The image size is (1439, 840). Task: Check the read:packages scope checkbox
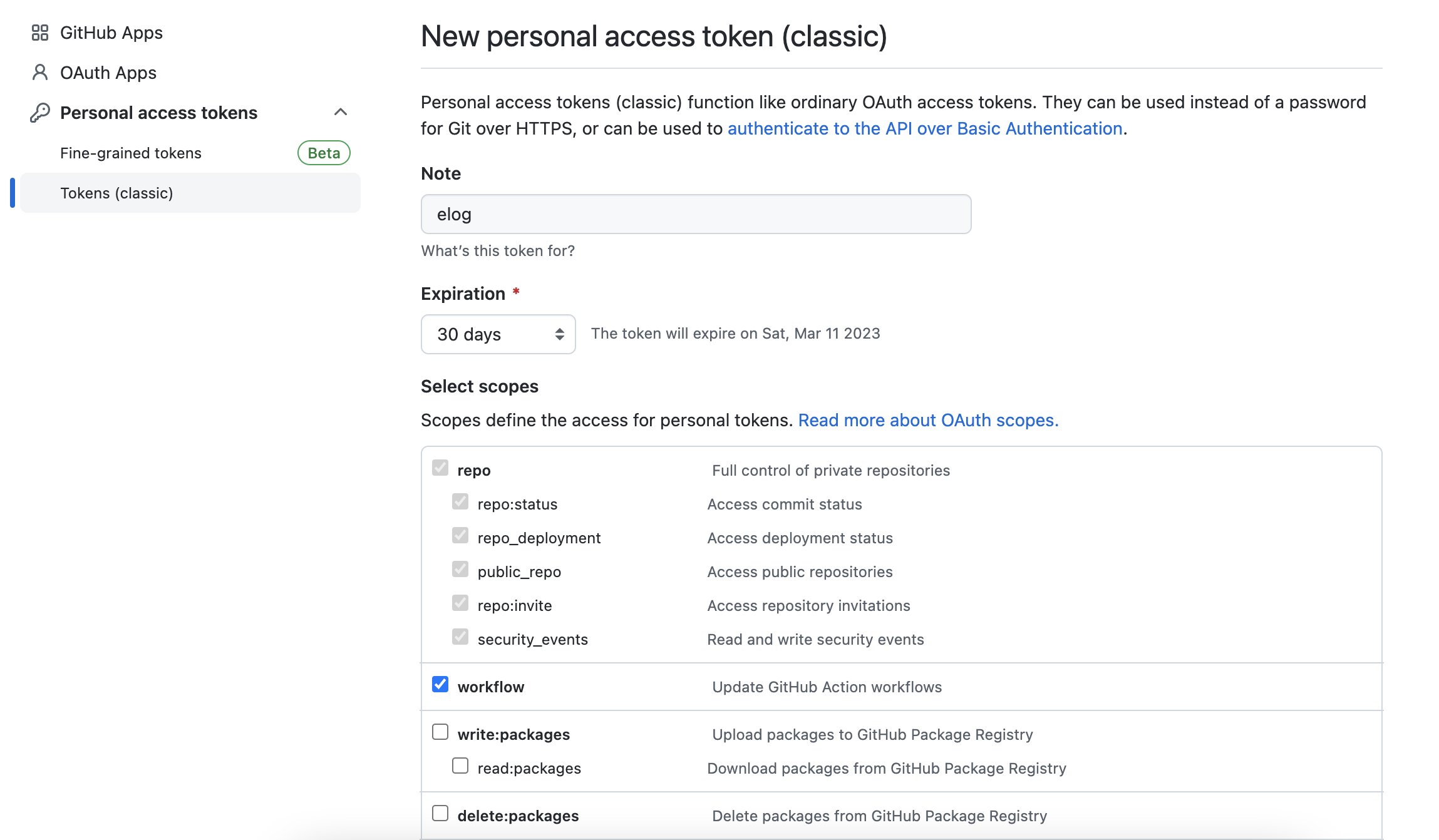click(x=460, y=766)
